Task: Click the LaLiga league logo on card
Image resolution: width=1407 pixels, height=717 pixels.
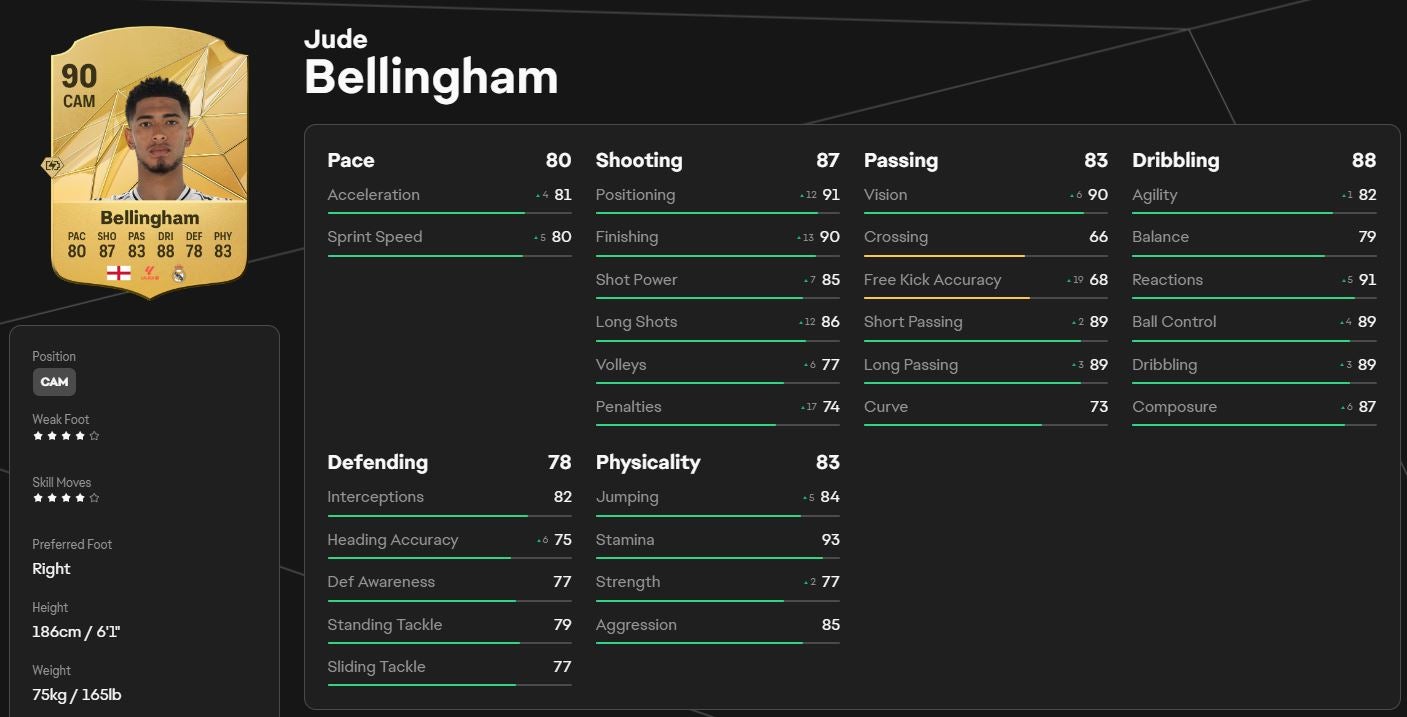Action: (x=150, y=273)
